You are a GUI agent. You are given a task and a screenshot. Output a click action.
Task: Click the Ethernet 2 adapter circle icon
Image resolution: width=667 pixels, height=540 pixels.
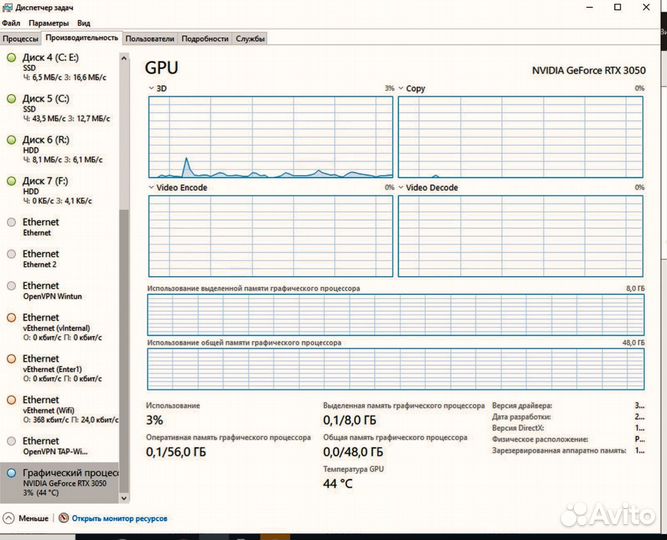[11, 254]
